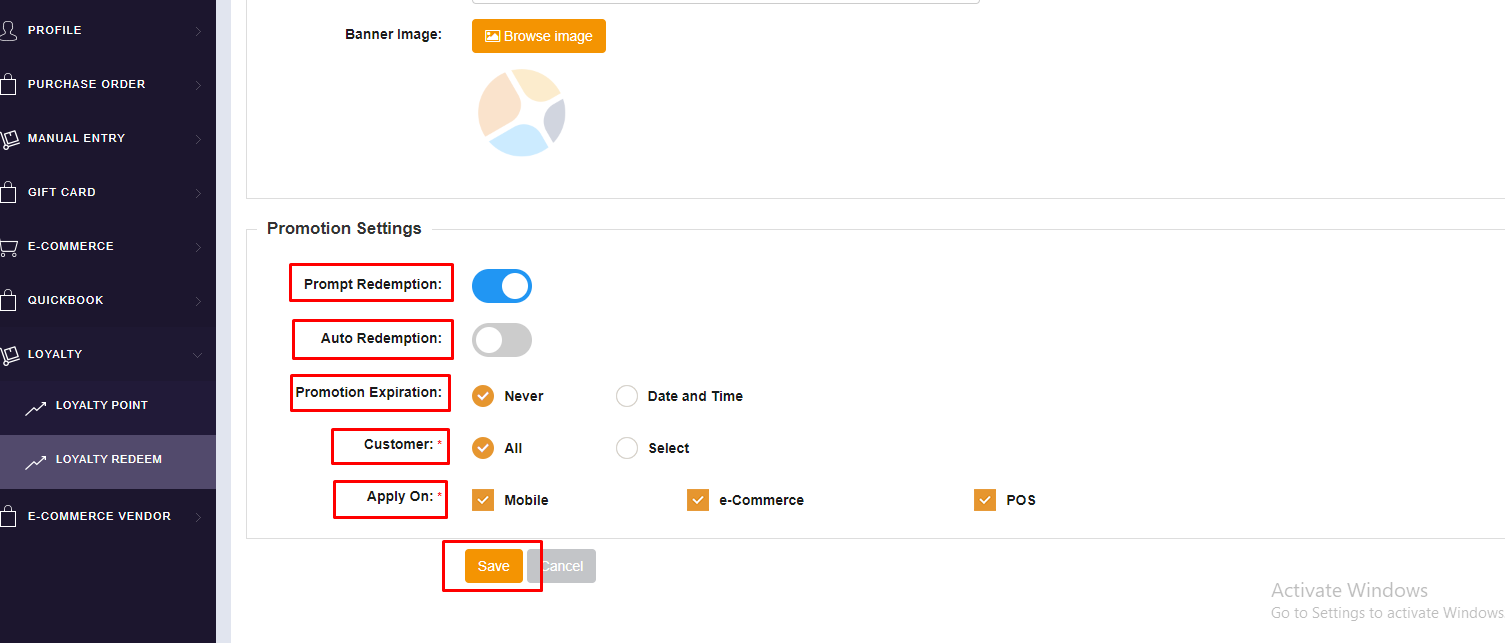Expand the Profile menu arrow
The width and height of the screenshot is (1505, 643).
point(197,31)
